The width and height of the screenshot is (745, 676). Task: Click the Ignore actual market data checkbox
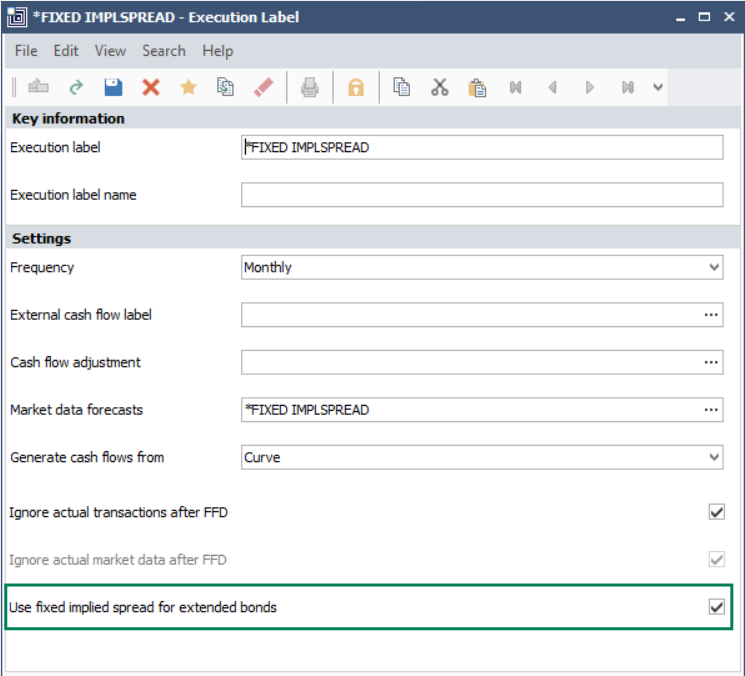click(716, 560)
